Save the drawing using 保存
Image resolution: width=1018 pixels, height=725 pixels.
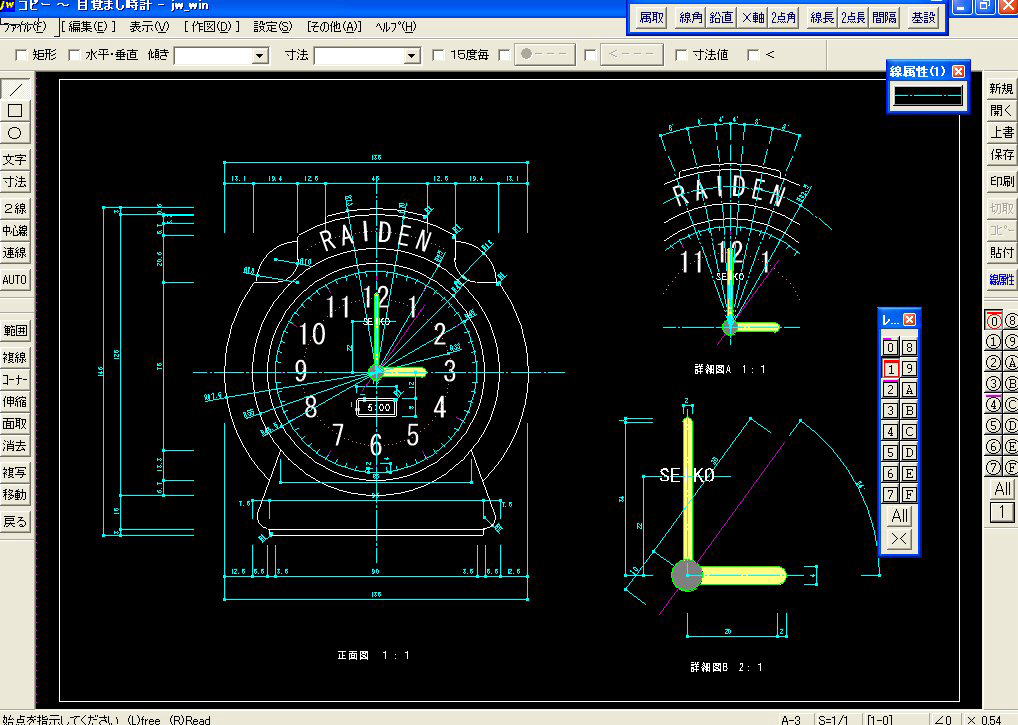pyautogui.click(x=1001, y=154)
